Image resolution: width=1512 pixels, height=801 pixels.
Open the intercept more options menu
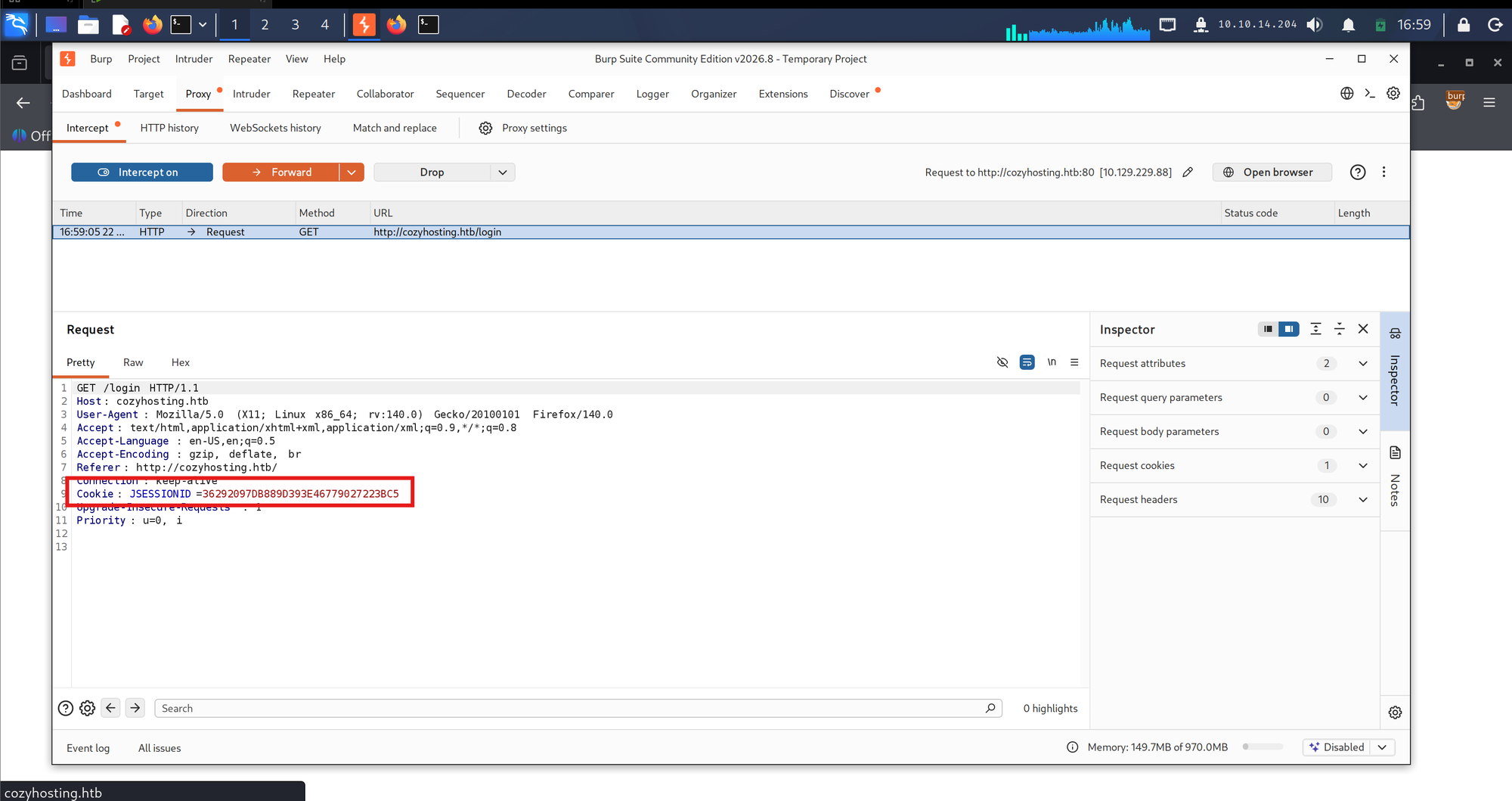1384,172
